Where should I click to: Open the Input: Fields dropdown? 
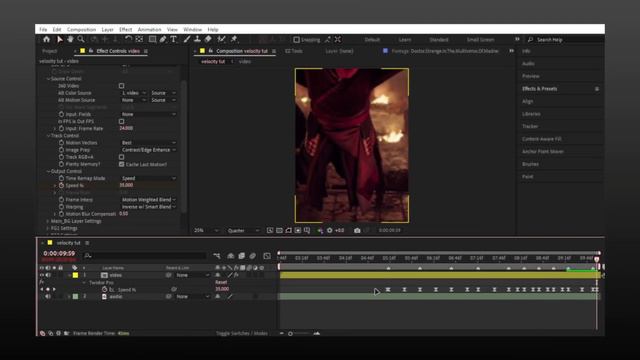[x=149, y=114]
